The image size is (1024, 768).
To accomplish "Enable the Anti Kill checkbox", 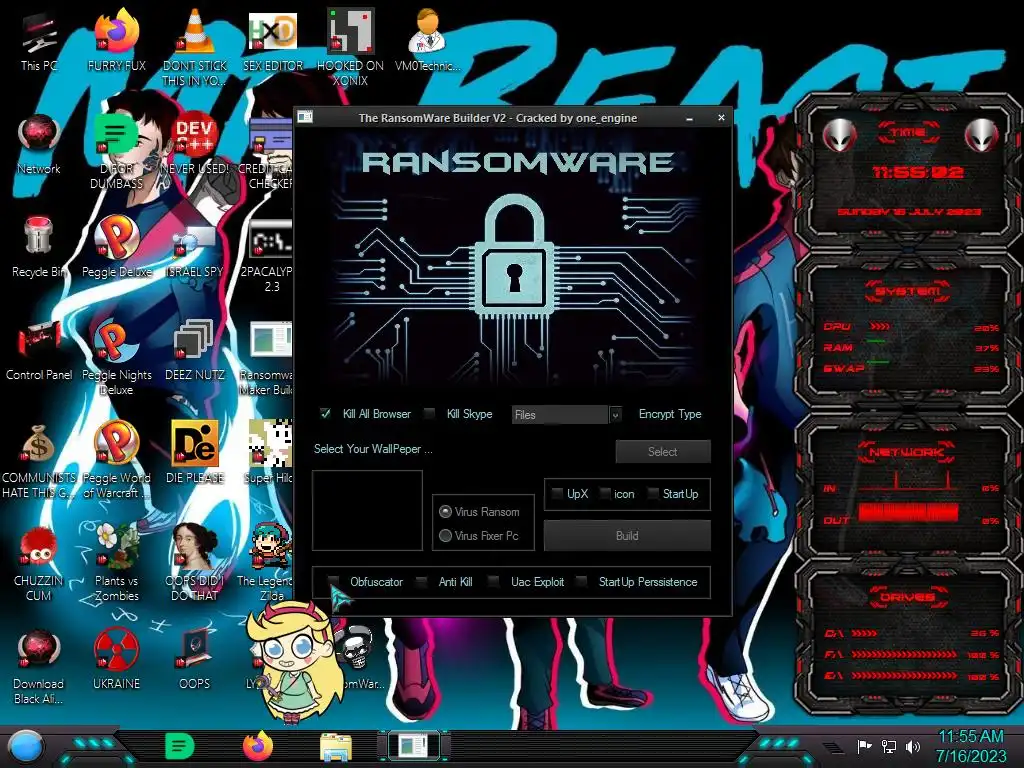I will click(x=422, y=581).
